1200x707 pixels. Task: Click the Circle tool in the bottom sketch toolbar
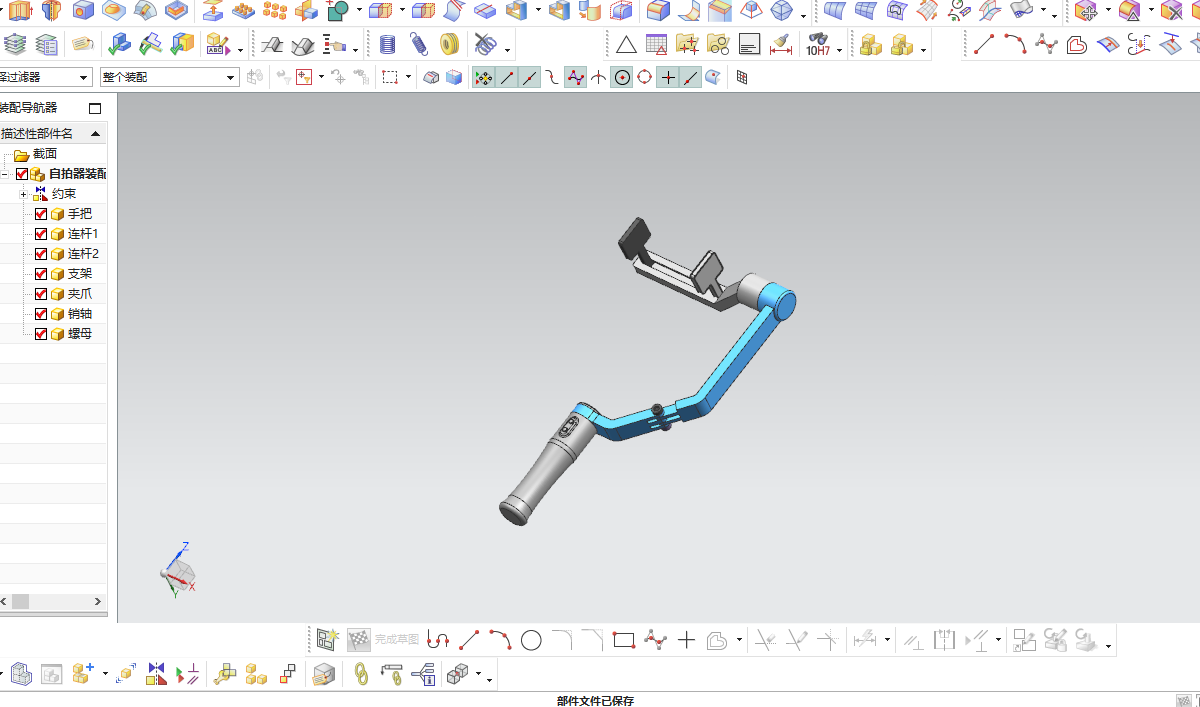click(531, 640)
